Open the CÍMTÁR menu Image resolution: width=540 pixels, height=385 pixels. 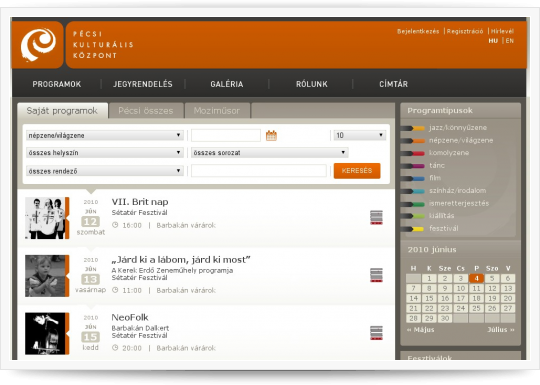[394, 84]
